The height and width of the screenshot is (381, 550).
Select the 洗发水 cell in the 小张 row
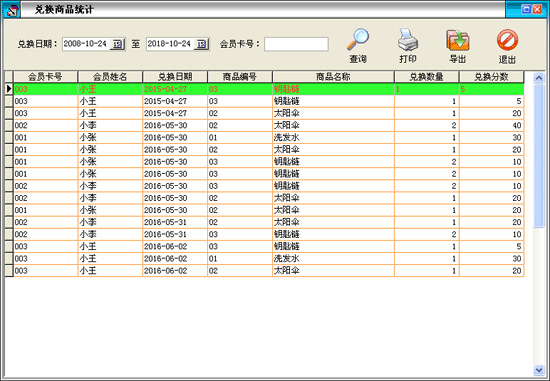tap(333, 138)
